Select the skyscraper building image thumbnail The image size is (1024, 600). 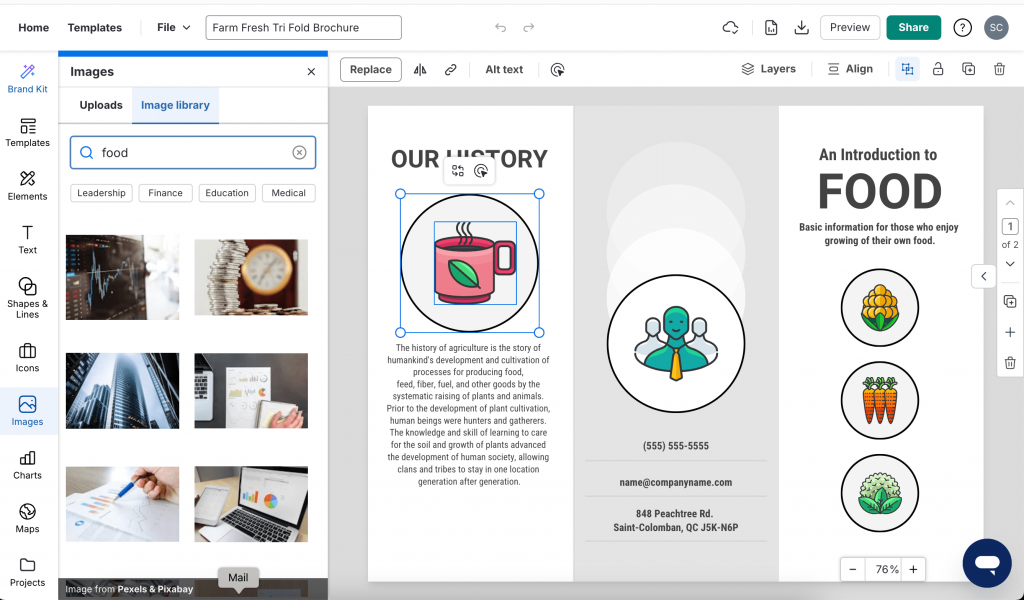pyautogui.click(x=122, y=391)
